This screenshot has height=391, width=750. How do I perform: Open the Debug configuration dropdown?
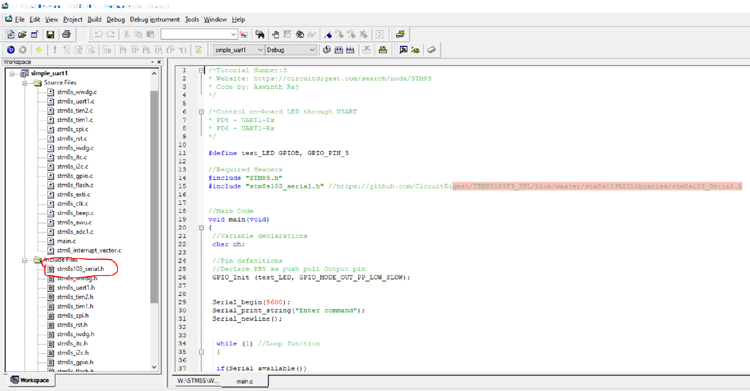(x=290, y=50)
